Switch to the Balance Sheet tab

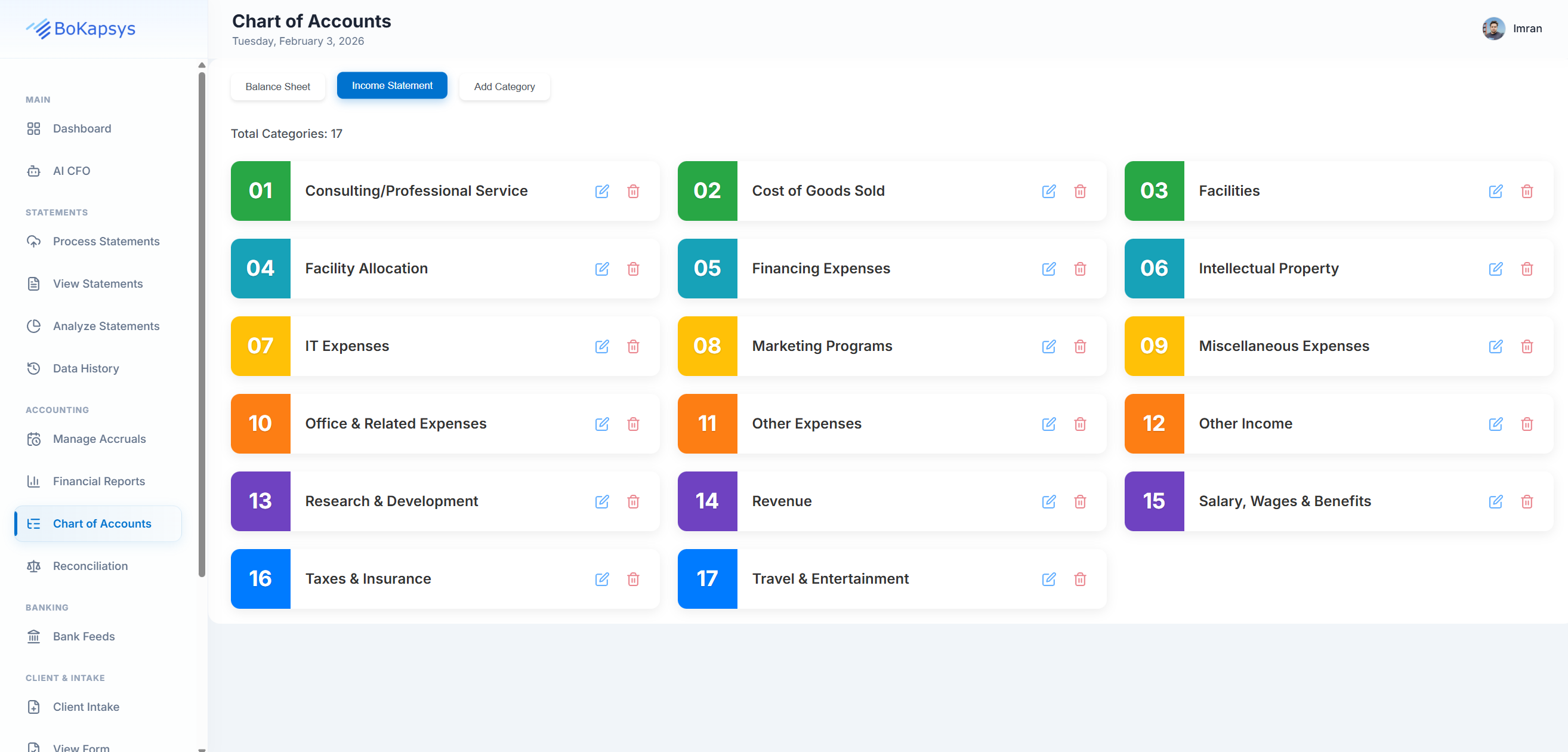pyautogui.click(x=277, y=87)
